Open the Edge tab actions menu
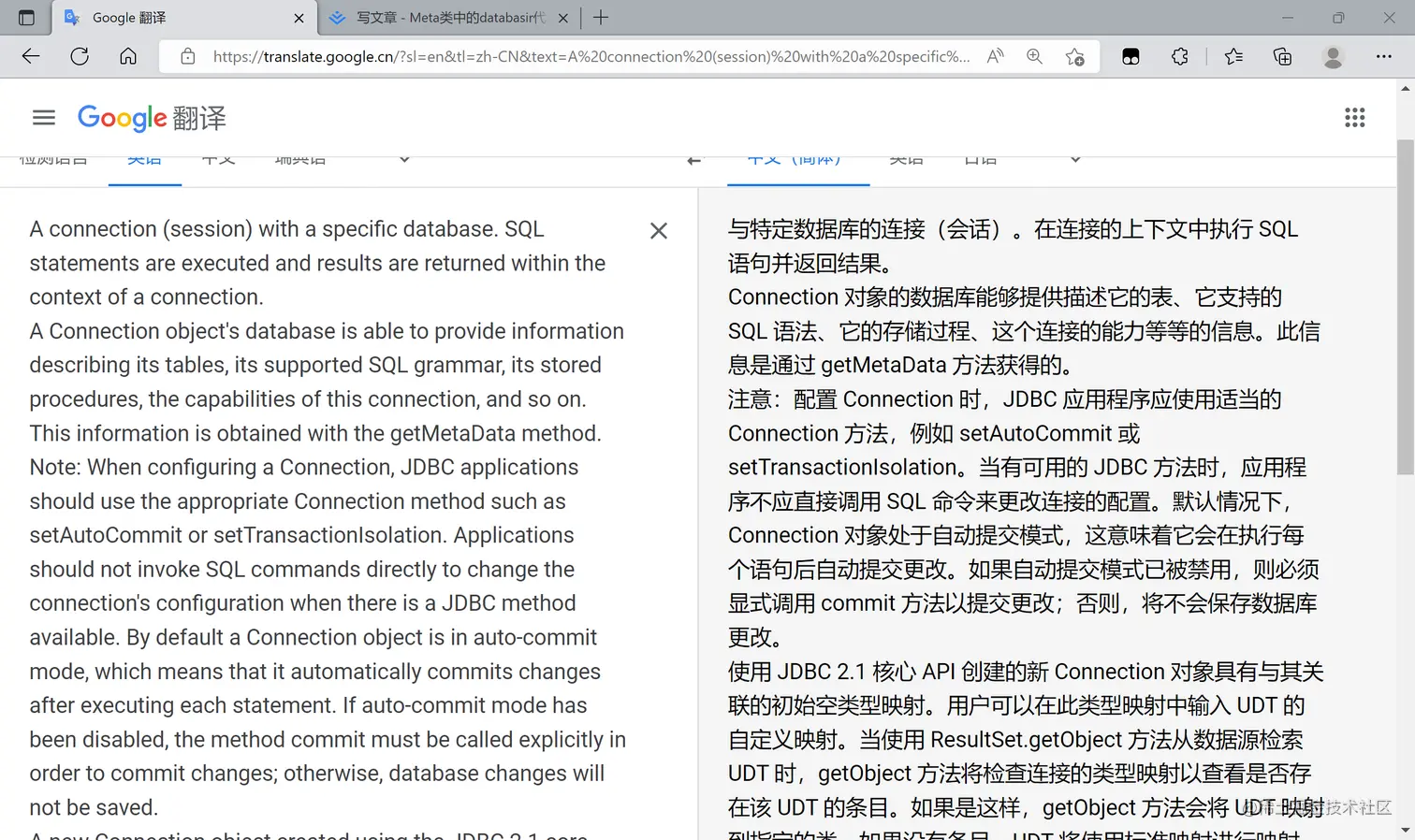 pyautogui.click(x=26, y=18)
